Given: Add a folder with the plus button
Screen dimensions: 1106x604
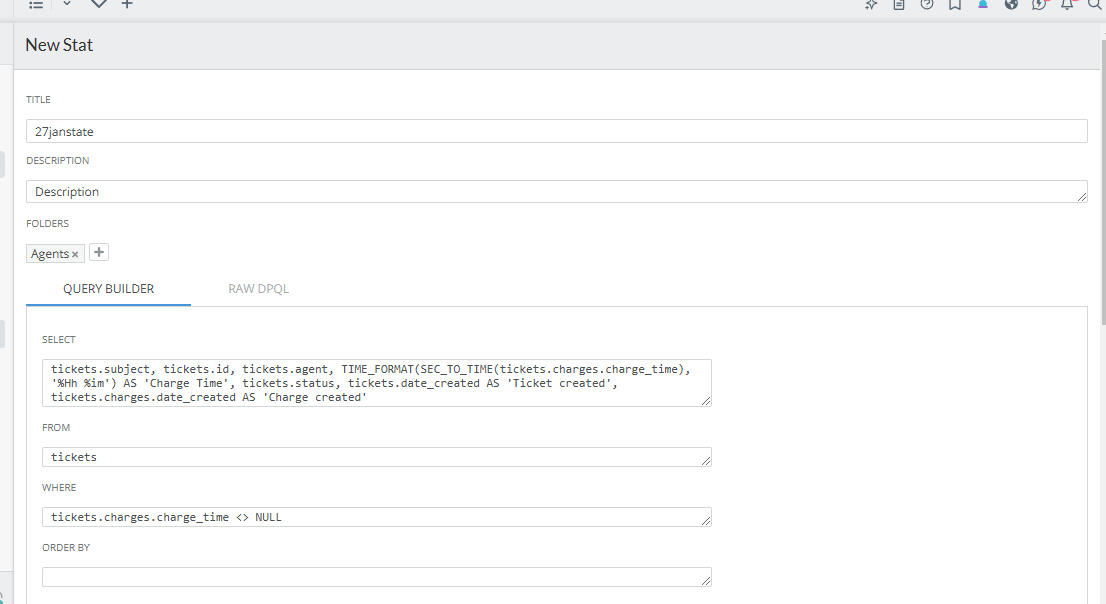Looking at the screenshot, I should click(x=99, y=253).
